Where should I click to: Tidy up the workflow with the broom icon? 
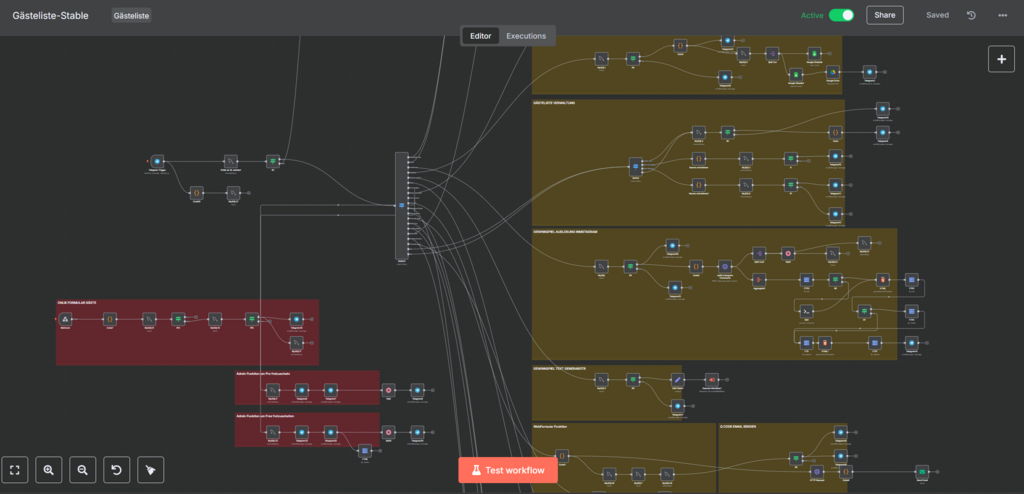click(x=150, y=469)
